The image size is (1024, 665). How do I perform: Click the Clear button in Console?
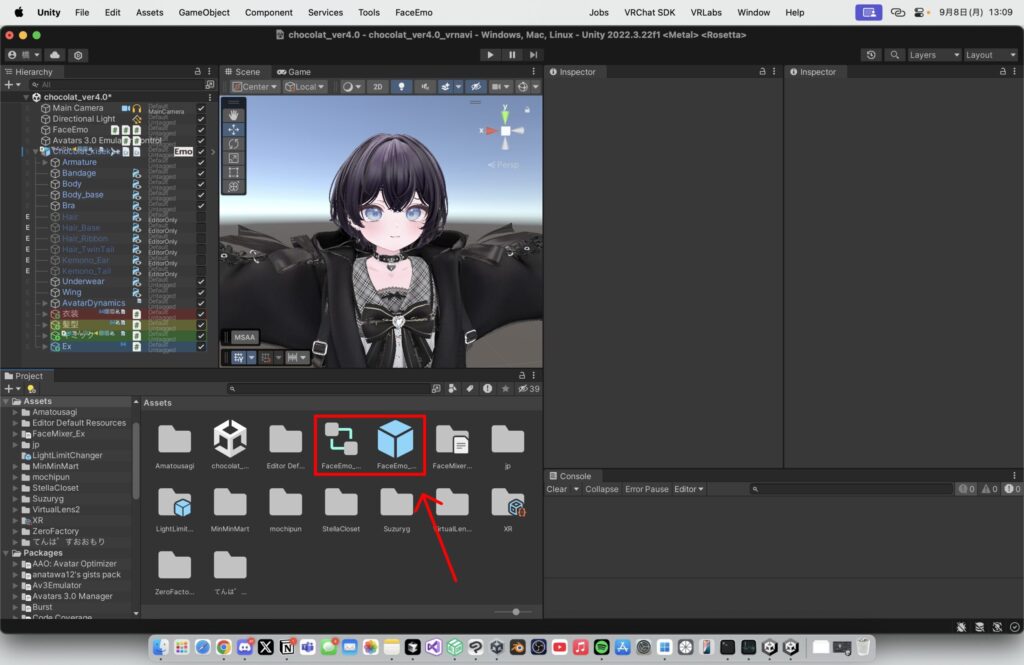point(557,489)
